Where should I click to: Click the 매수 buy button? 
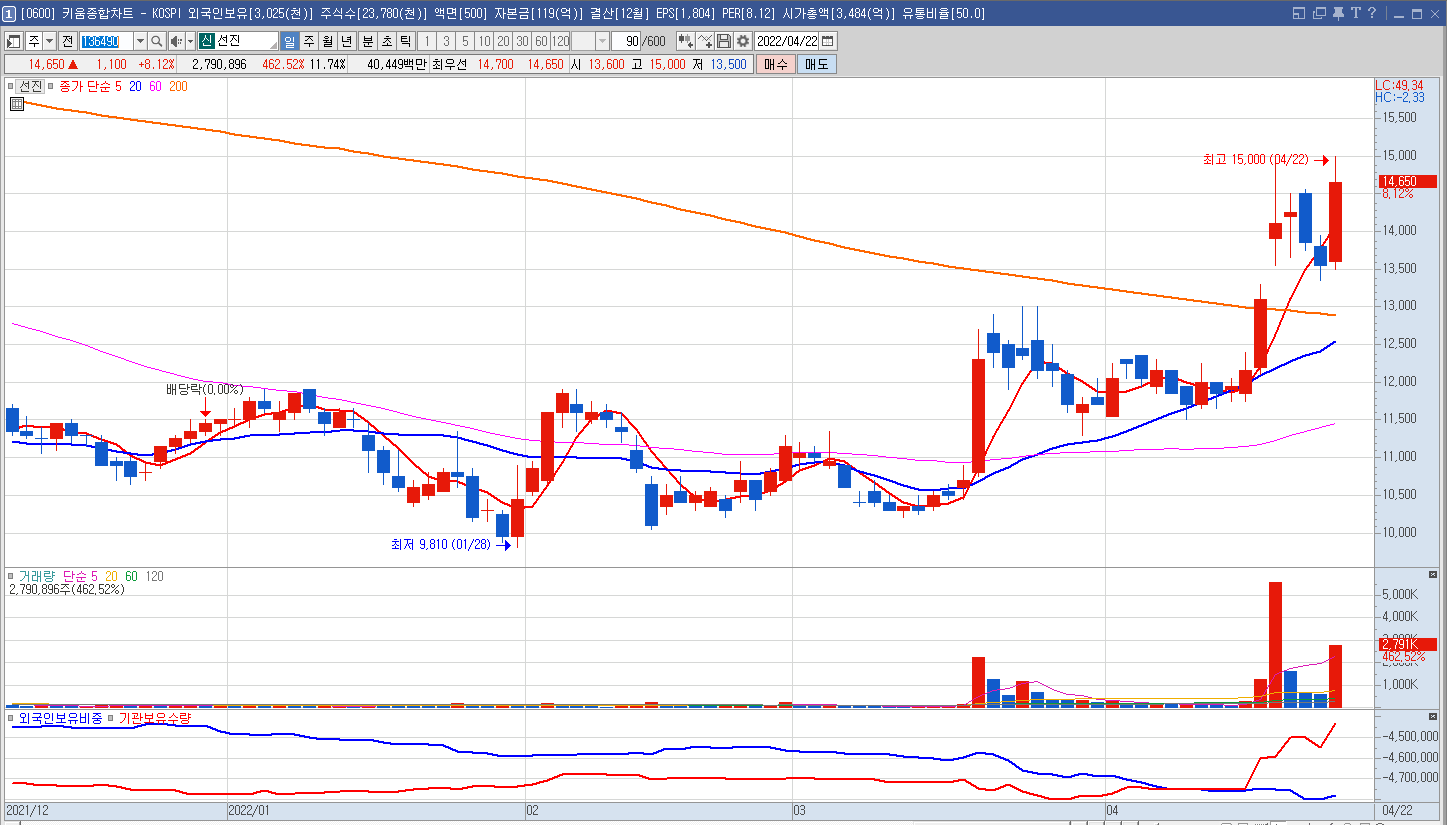point(775,64)
